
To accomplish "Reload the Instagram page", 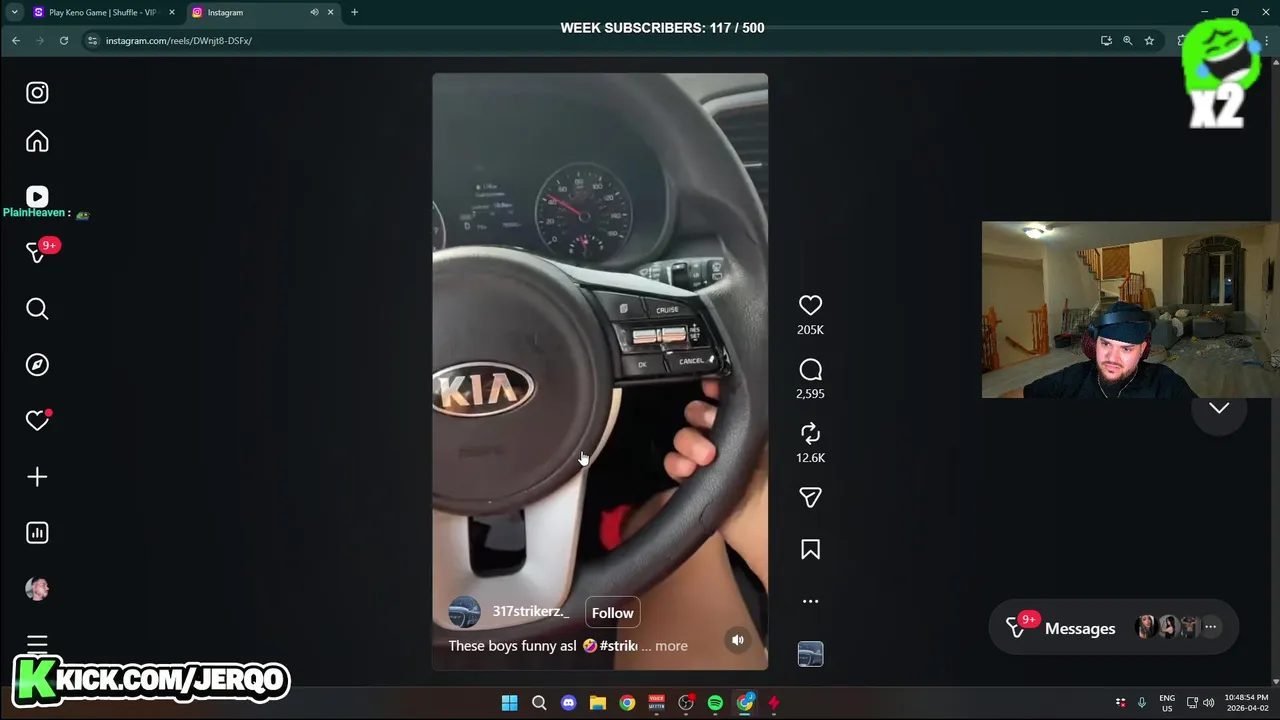I will [64, 41].
